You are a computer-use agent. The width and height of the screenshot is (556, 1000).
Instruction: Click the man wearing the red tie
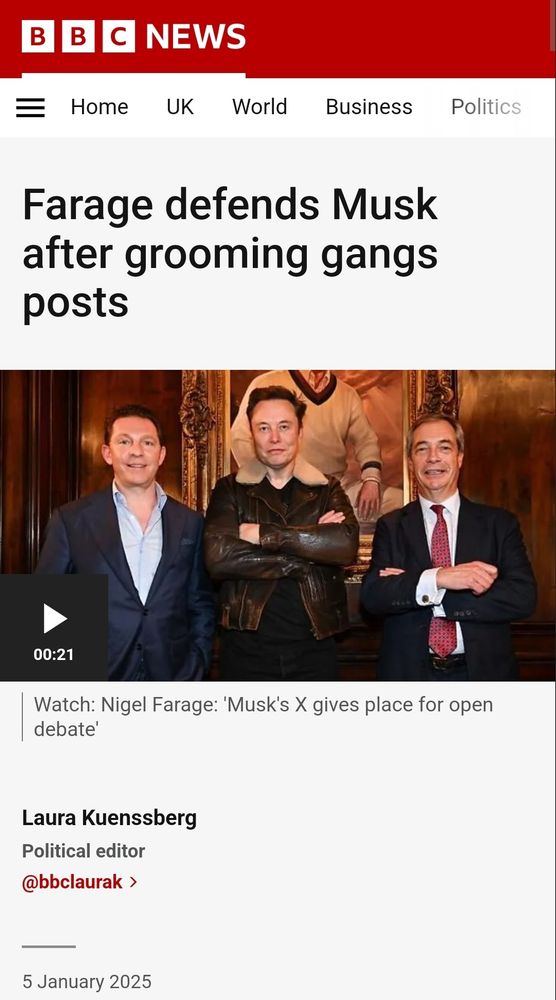(x=446, y=548)
